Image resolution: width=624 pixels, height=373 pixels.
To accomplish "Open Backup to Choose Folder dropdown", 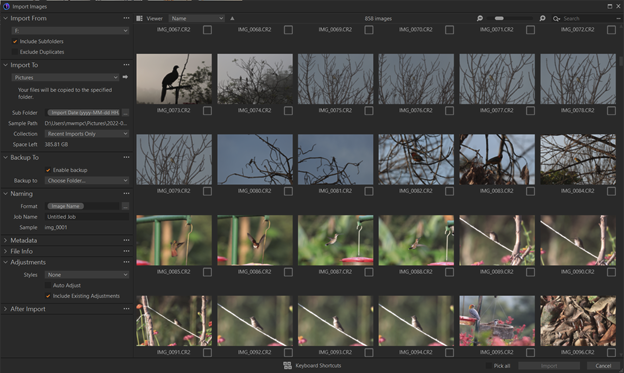I will coord(87,180).
